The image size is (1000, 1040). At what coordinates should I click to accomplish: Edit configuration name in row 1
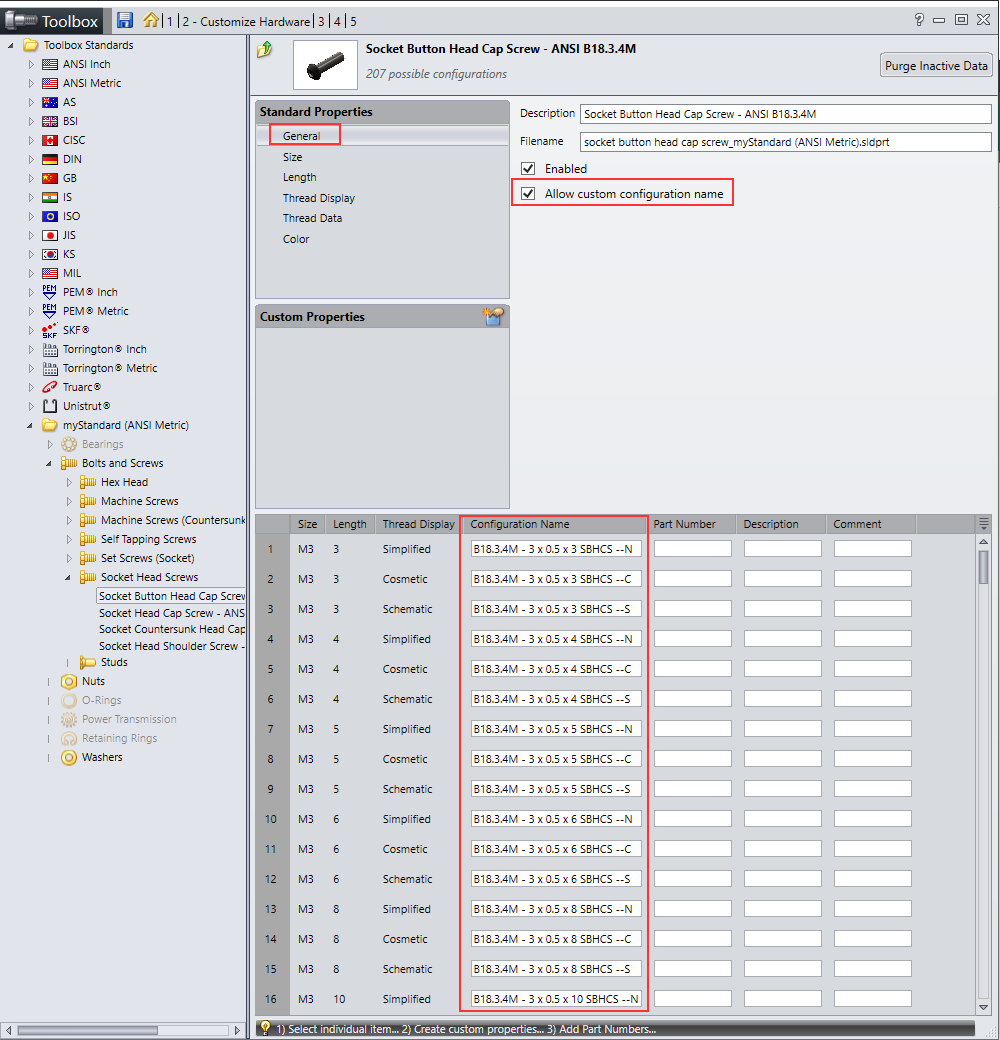click(556, 549)
